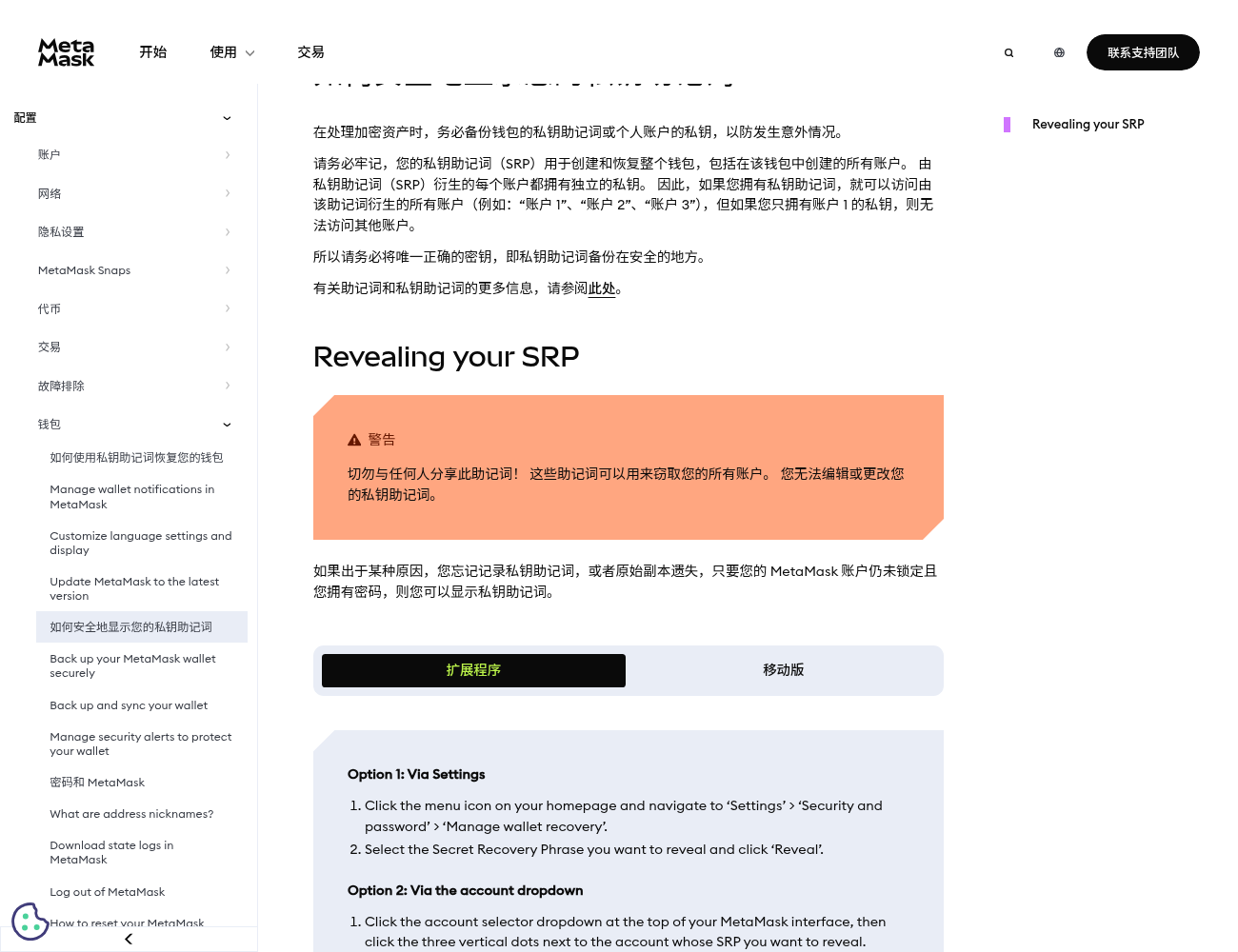Expand the 账户 sidebar category
1238x952 pixels.
[x=134, y=155]
